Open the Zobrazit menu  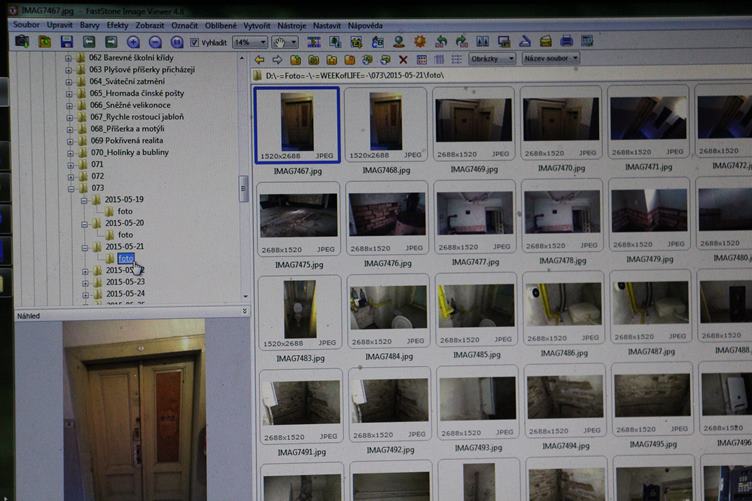point(150,25)
